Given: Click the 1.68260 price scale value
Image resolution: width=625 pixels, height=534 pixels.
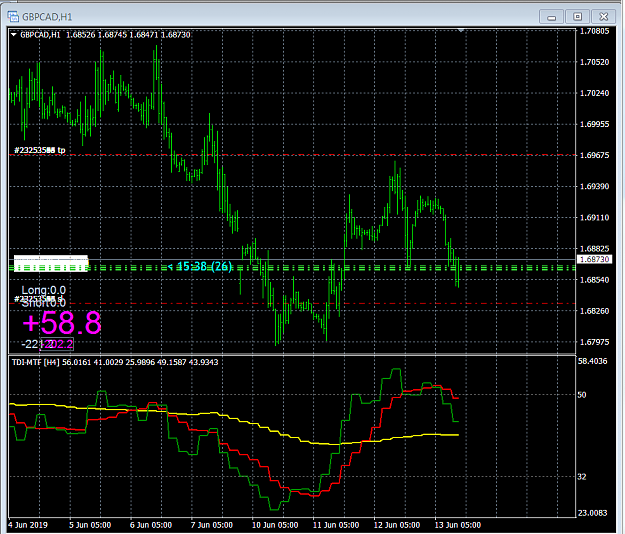Looking at the screenshot, I should click(x=594, y=311).
